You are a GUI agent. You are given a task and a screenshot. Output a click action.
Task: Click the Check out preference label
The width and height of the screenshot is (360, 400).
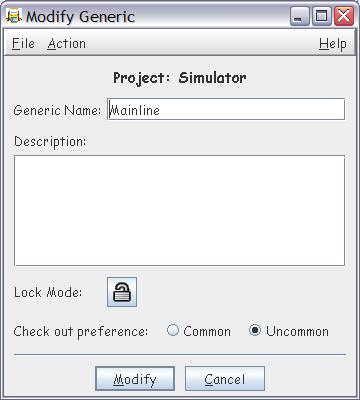pyautogui.click(x=81, y=332)
